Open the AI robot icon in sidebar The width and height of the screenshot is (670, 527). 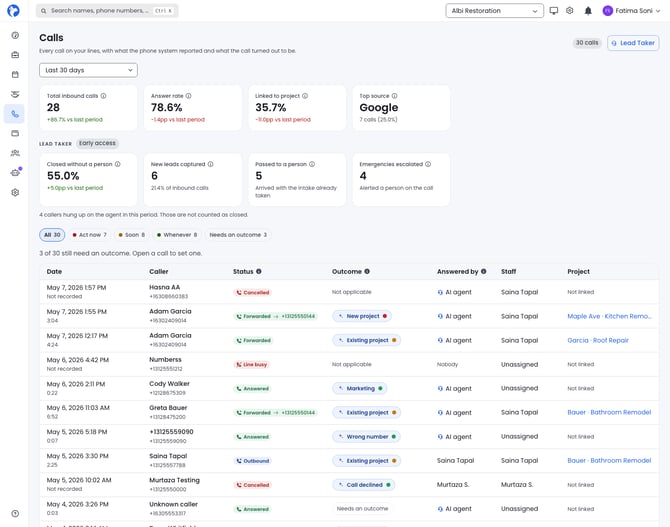click(x=15, y=173)
